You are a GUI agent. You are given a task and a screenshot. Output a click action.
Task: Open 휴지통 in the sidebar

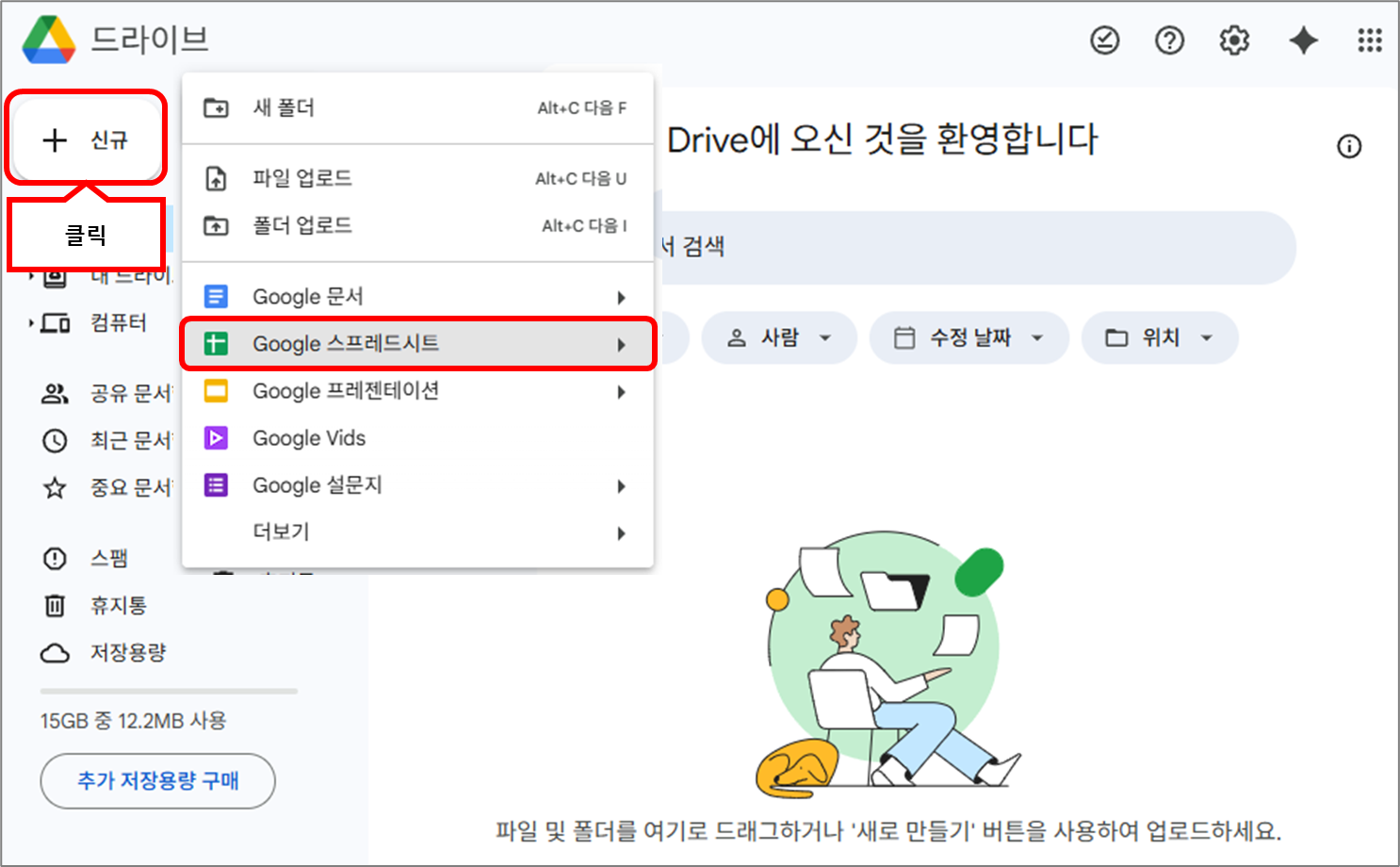click(x=118, y=606)
